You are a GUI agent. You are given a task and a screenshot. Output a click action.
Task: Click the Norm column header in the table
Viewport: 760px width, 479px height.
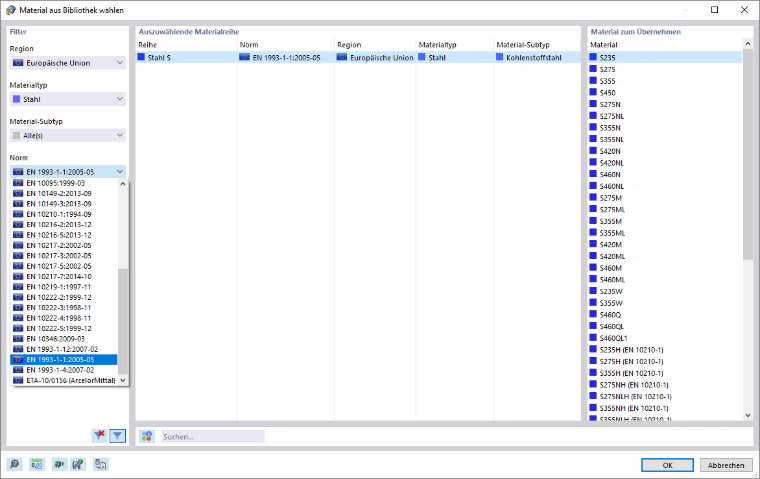[x=285, y=45]
